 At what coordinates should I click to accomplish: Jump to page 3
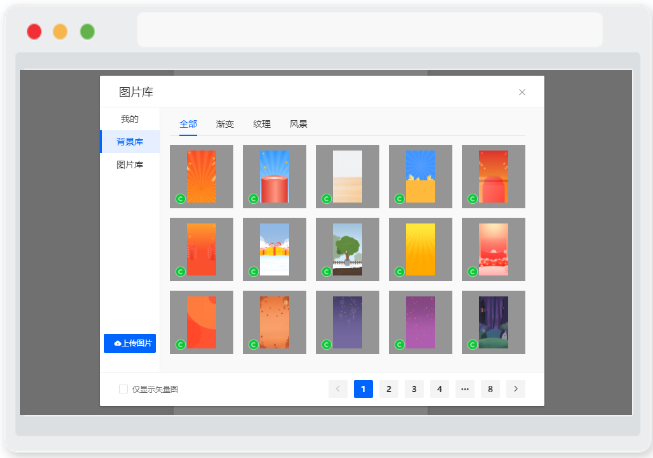414,389
